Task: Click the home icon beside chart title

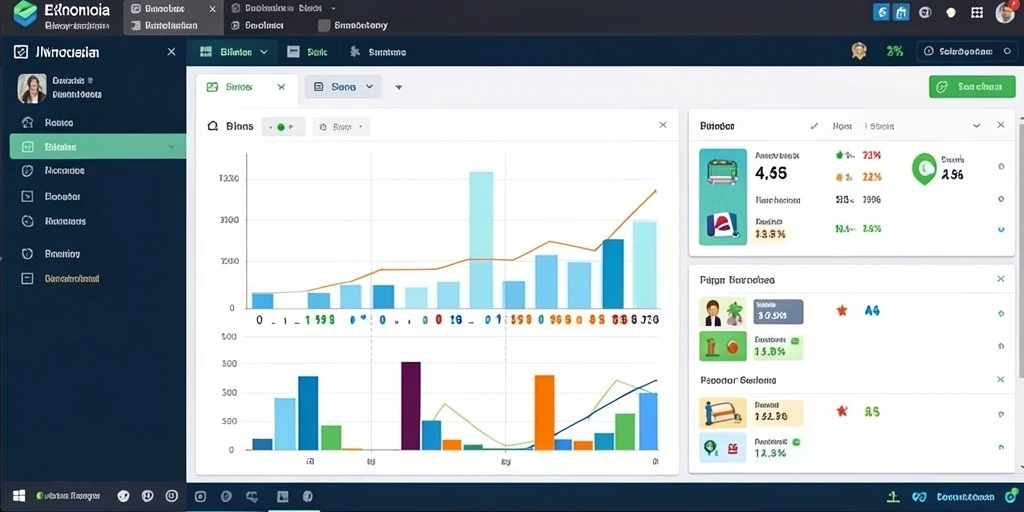Action: [212, 126]
